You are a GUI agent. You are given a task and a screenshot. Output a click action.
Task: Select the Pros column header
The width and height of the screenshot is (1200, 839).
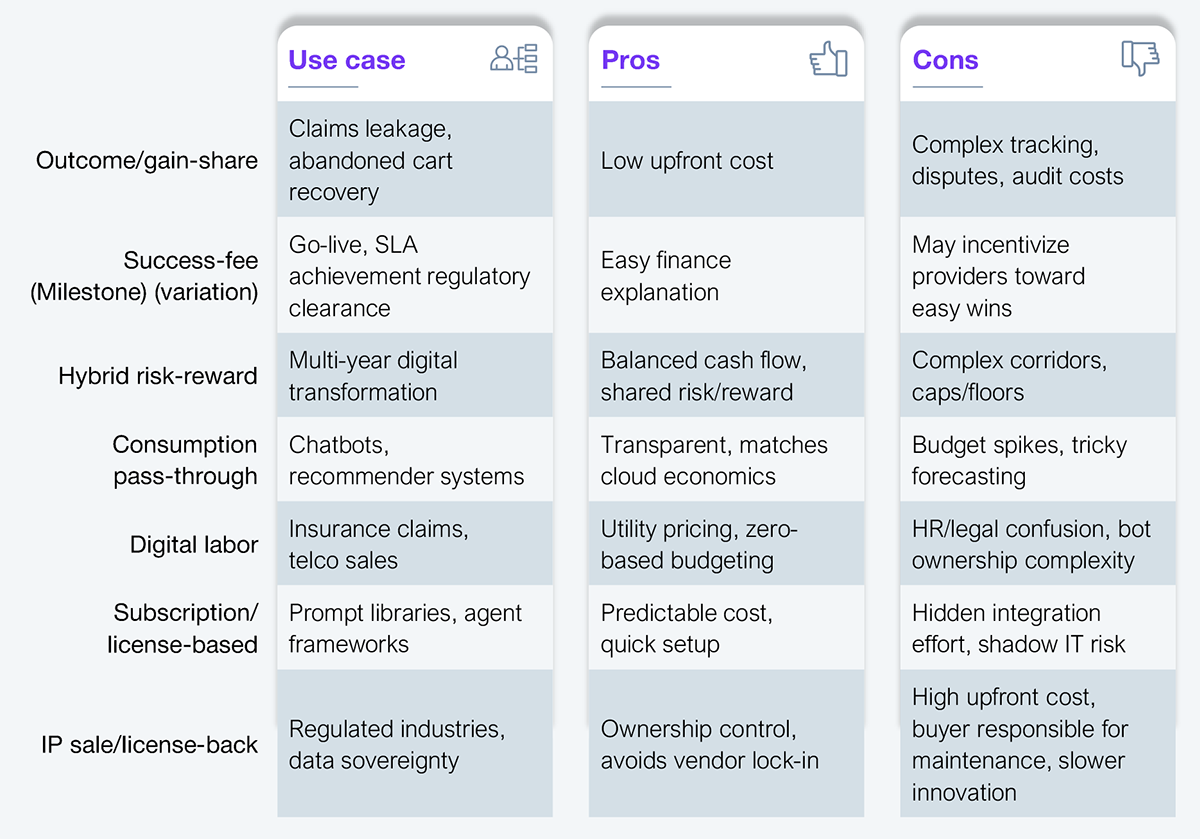[x=631, y=60]
